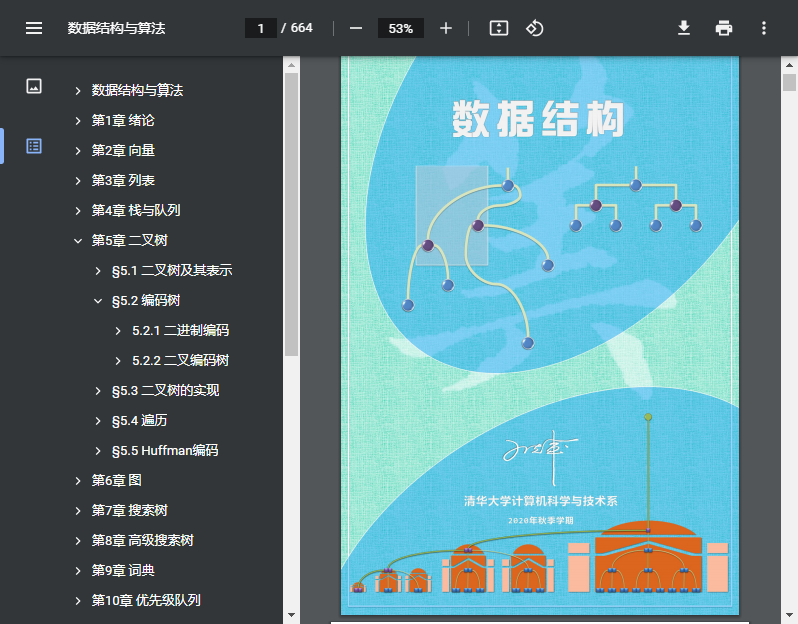The image size is (798, 624).
Task: Click the 53% zoom level field
Action: [401, 28]
